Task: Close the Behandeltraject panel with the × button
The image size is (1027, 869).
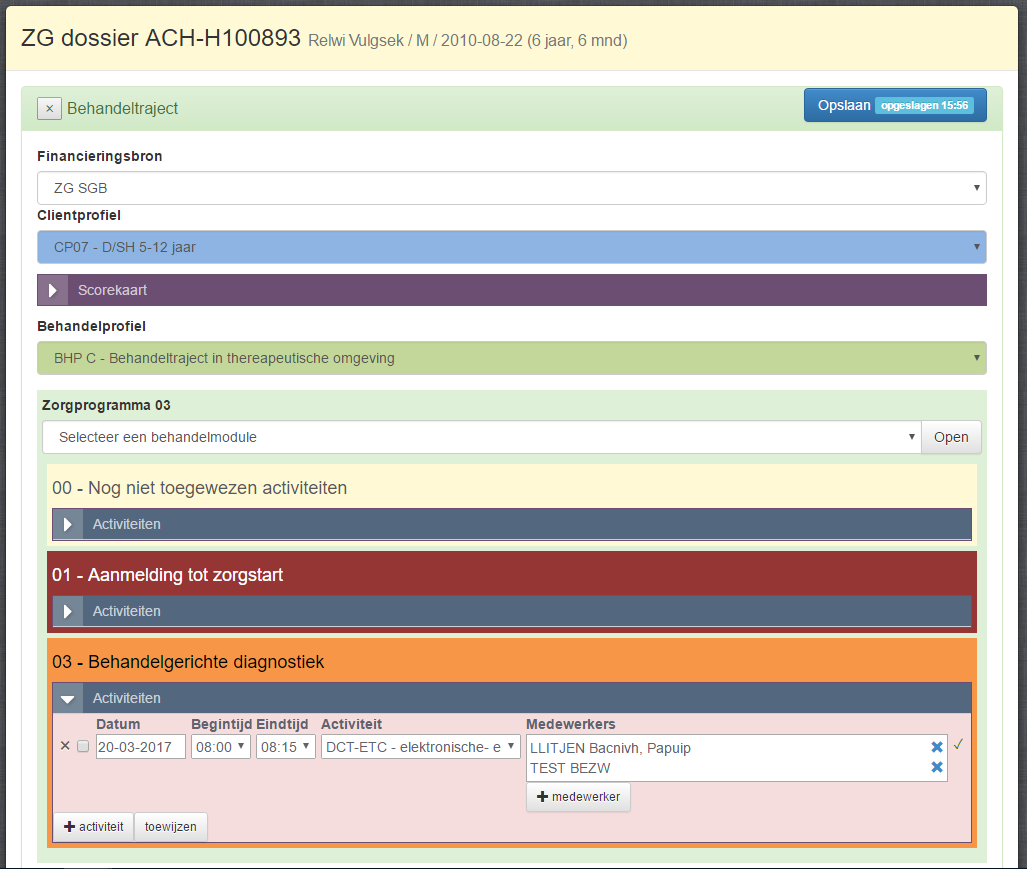Action: [x=49, y=108]
